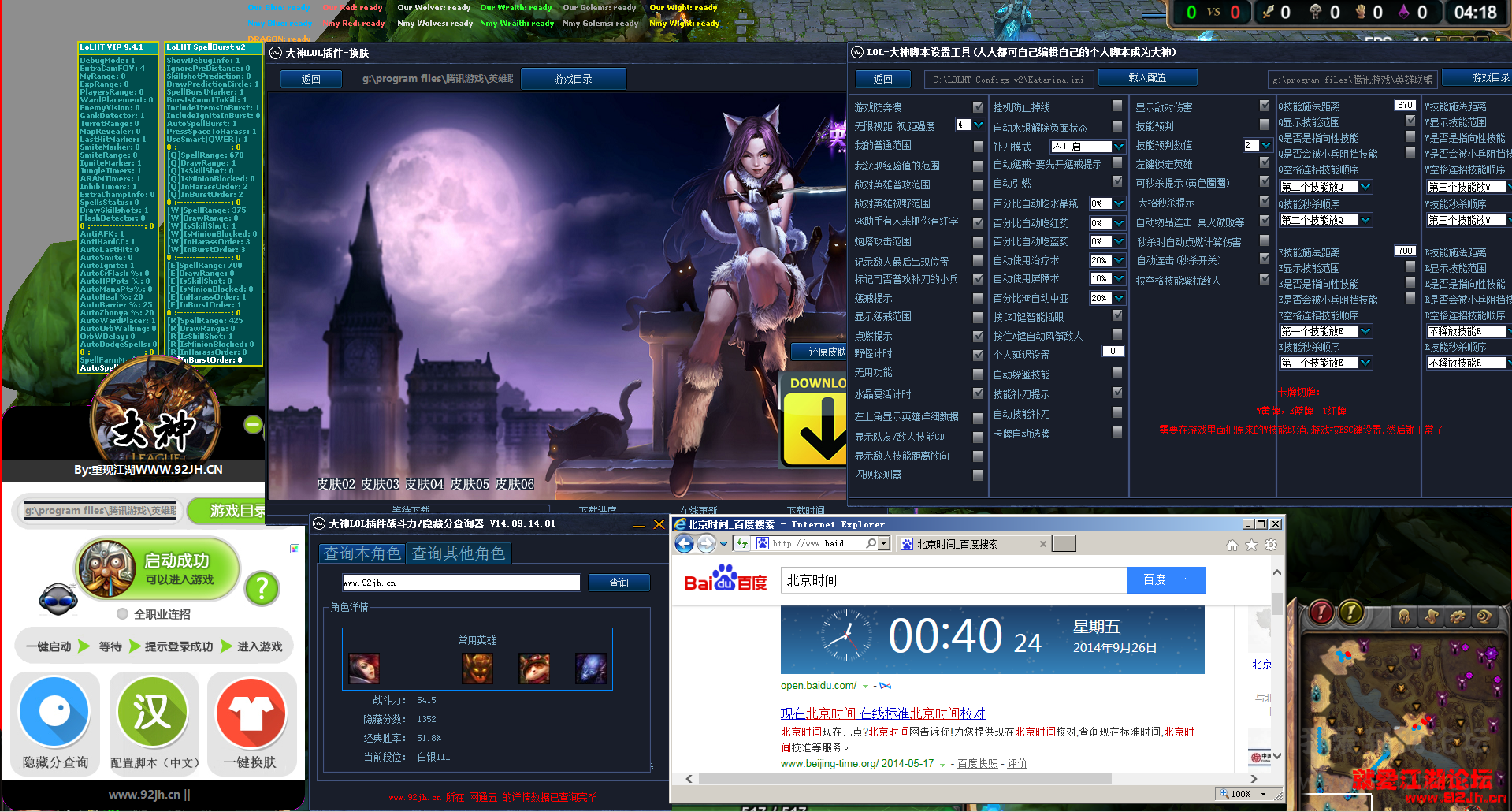Enable 卡牌自动选牌 checkbox
The height and width of the screenshot is (812, 1512).
coord(1117,433)
